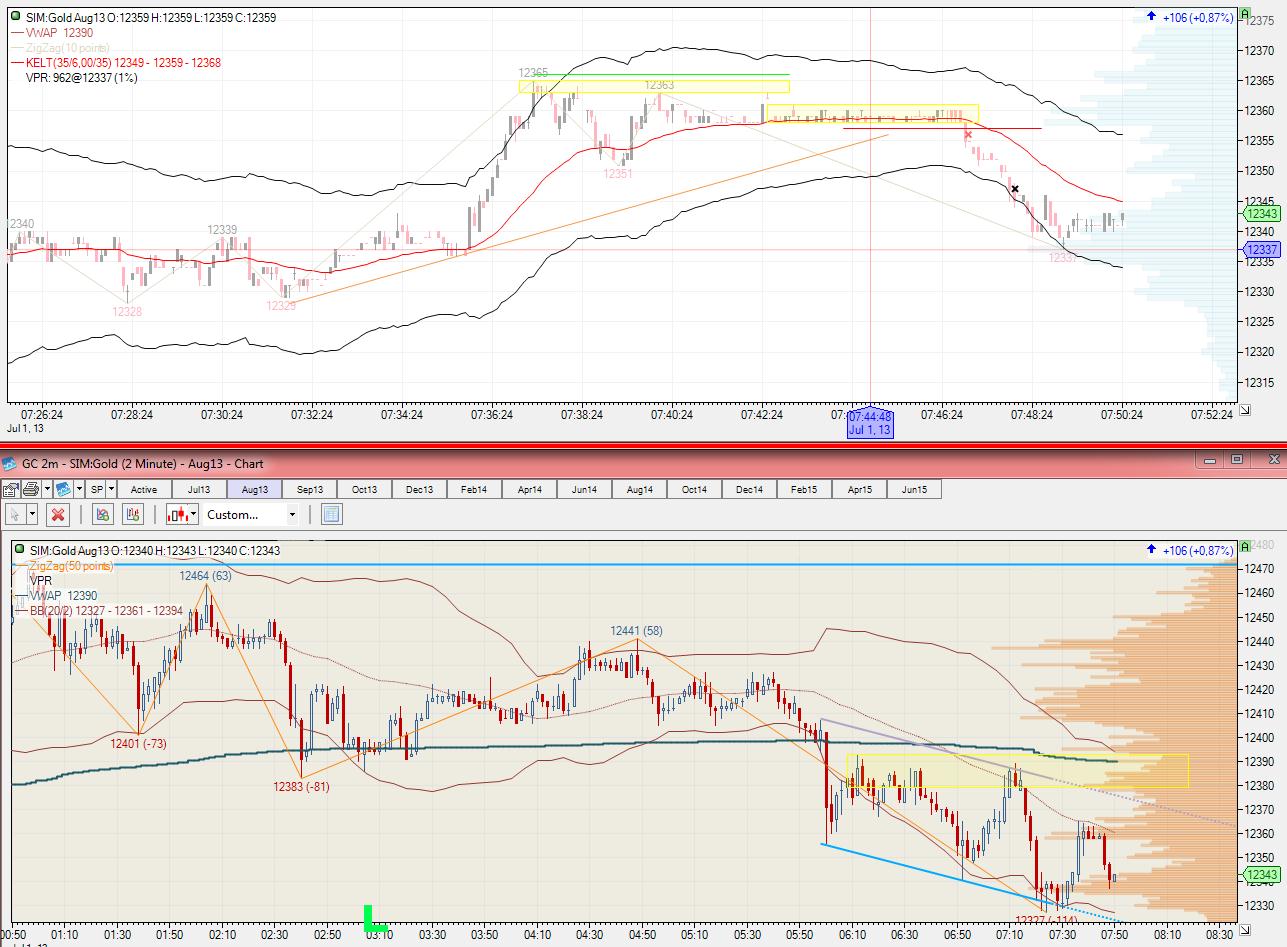
Task: Click the green L marker on the bottom time axis
Action: (x=374, y=917)
